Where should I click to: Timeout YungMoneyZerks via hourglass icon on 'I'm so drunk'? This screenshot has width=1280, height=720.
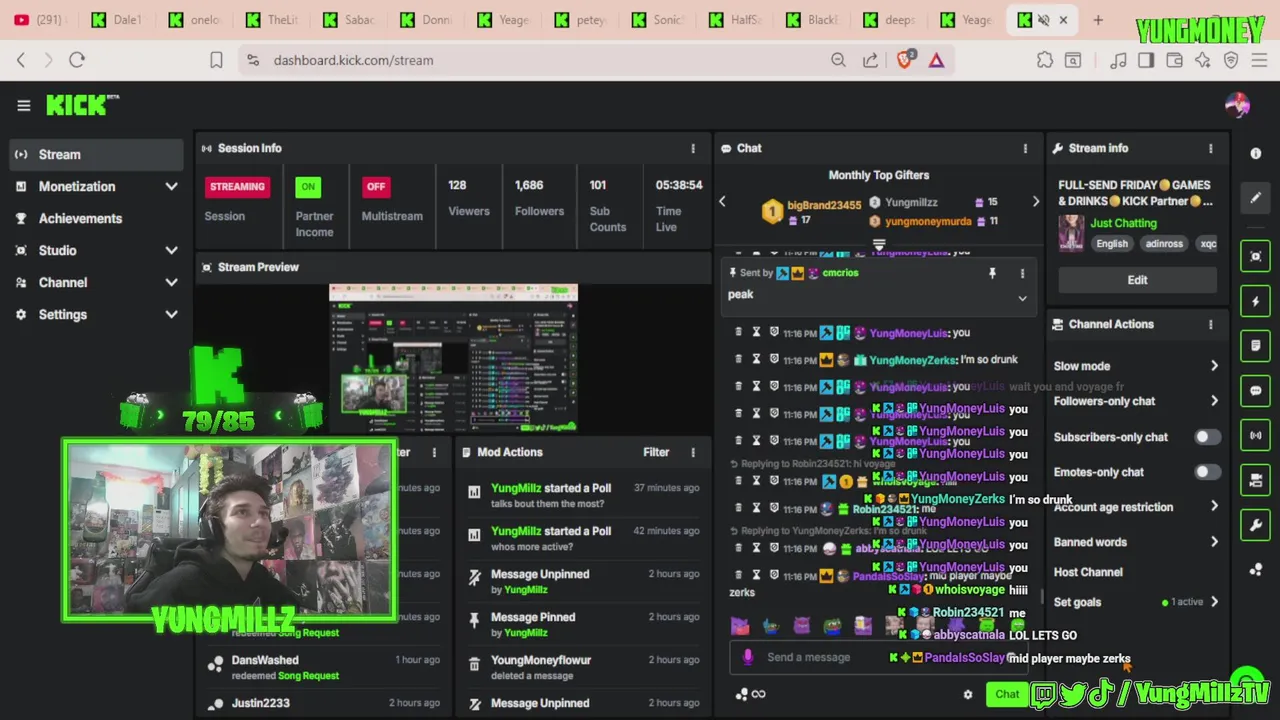(x=756, y=359)
